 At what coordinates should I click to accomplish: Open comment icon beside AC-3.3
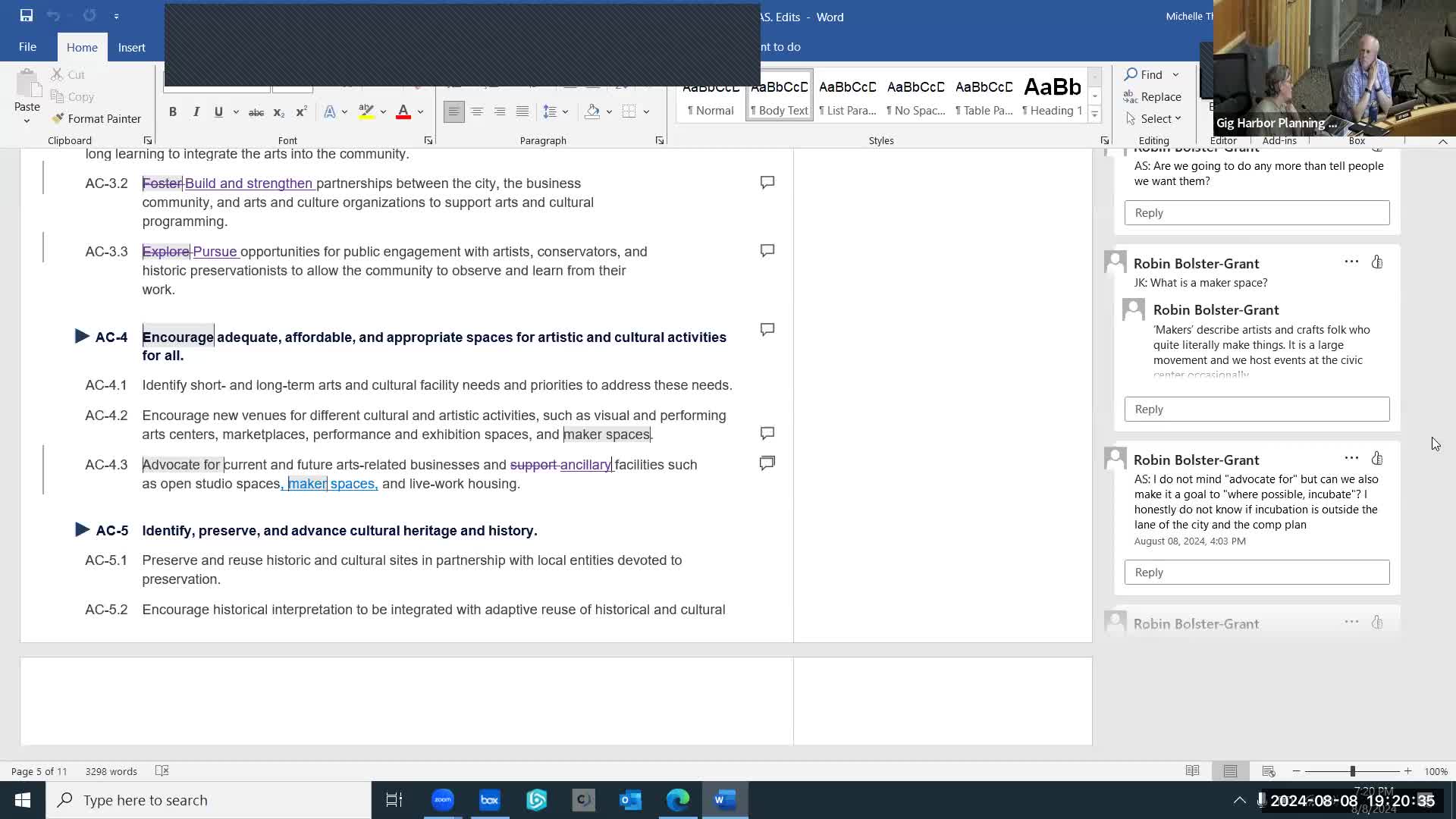pyautogui.click(x=767, y=251)
